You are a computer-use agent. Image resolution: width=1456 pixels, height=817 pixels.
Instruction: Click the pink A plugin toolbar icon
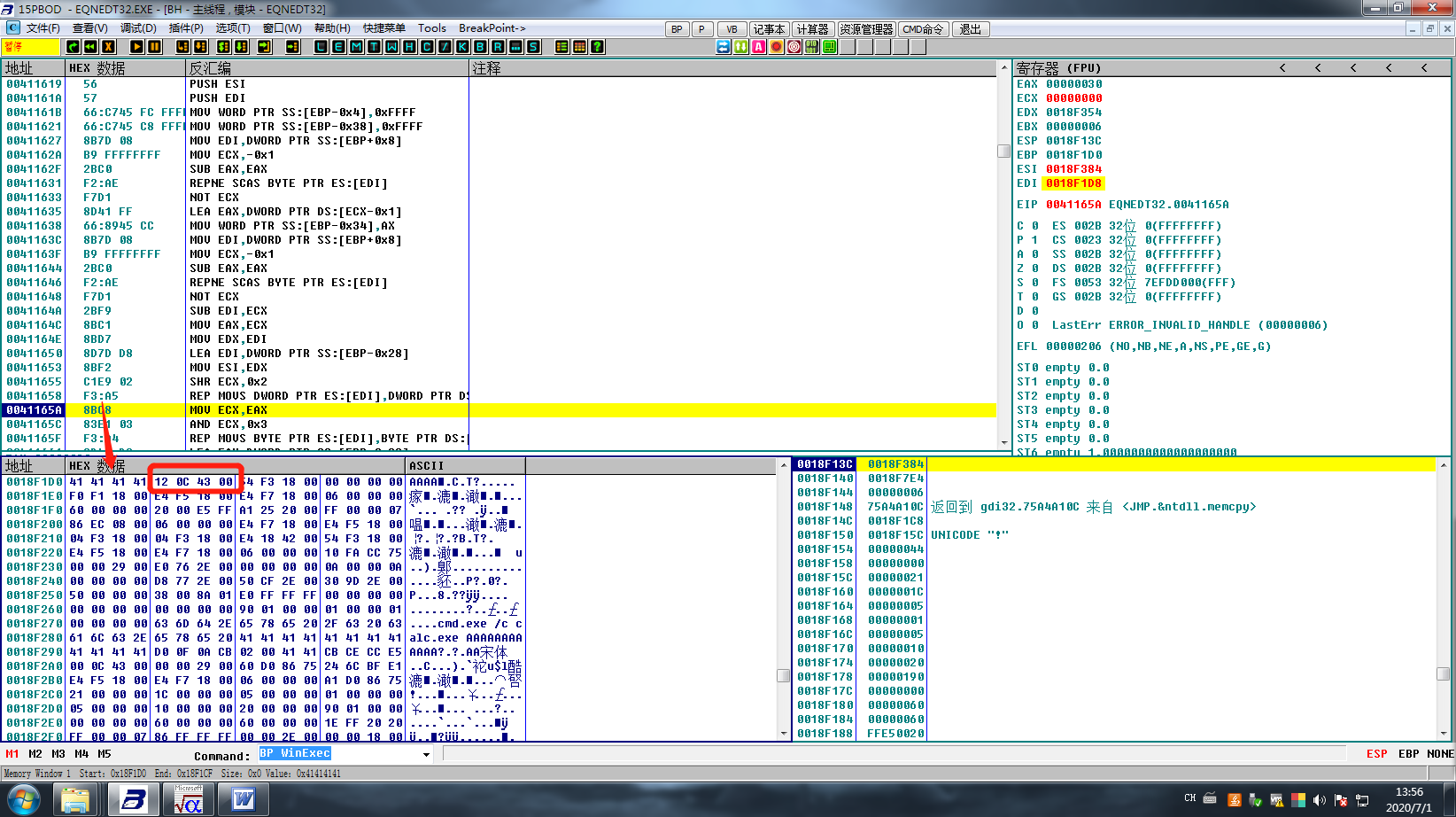(759, 47)
